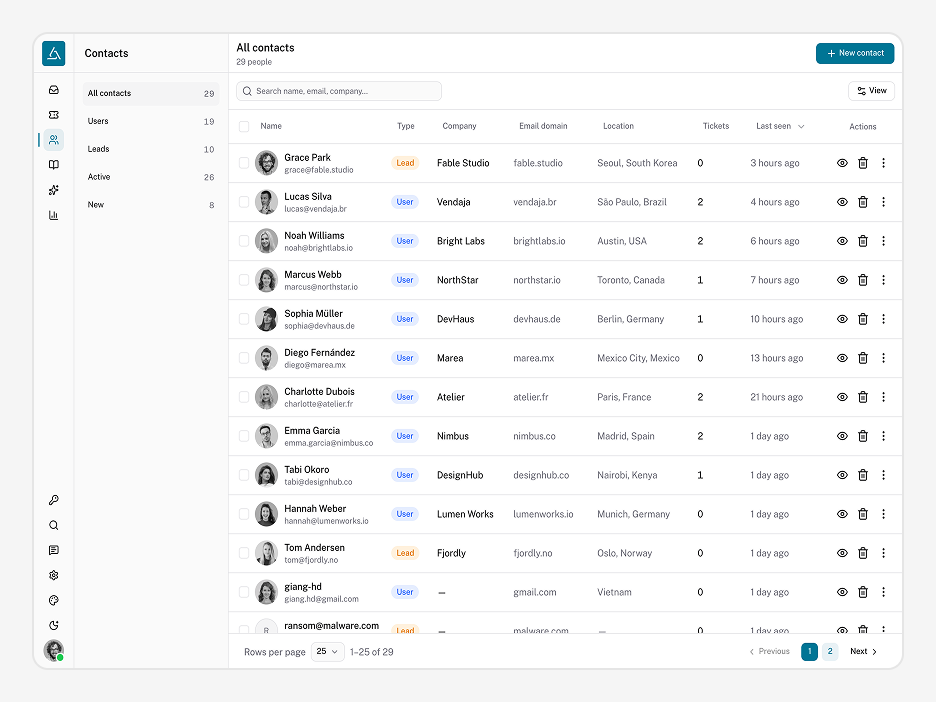The height and width of the screenshot is (702, 936).
Task: Click page 1 in pagination
Action: click(x=809, y=651)
